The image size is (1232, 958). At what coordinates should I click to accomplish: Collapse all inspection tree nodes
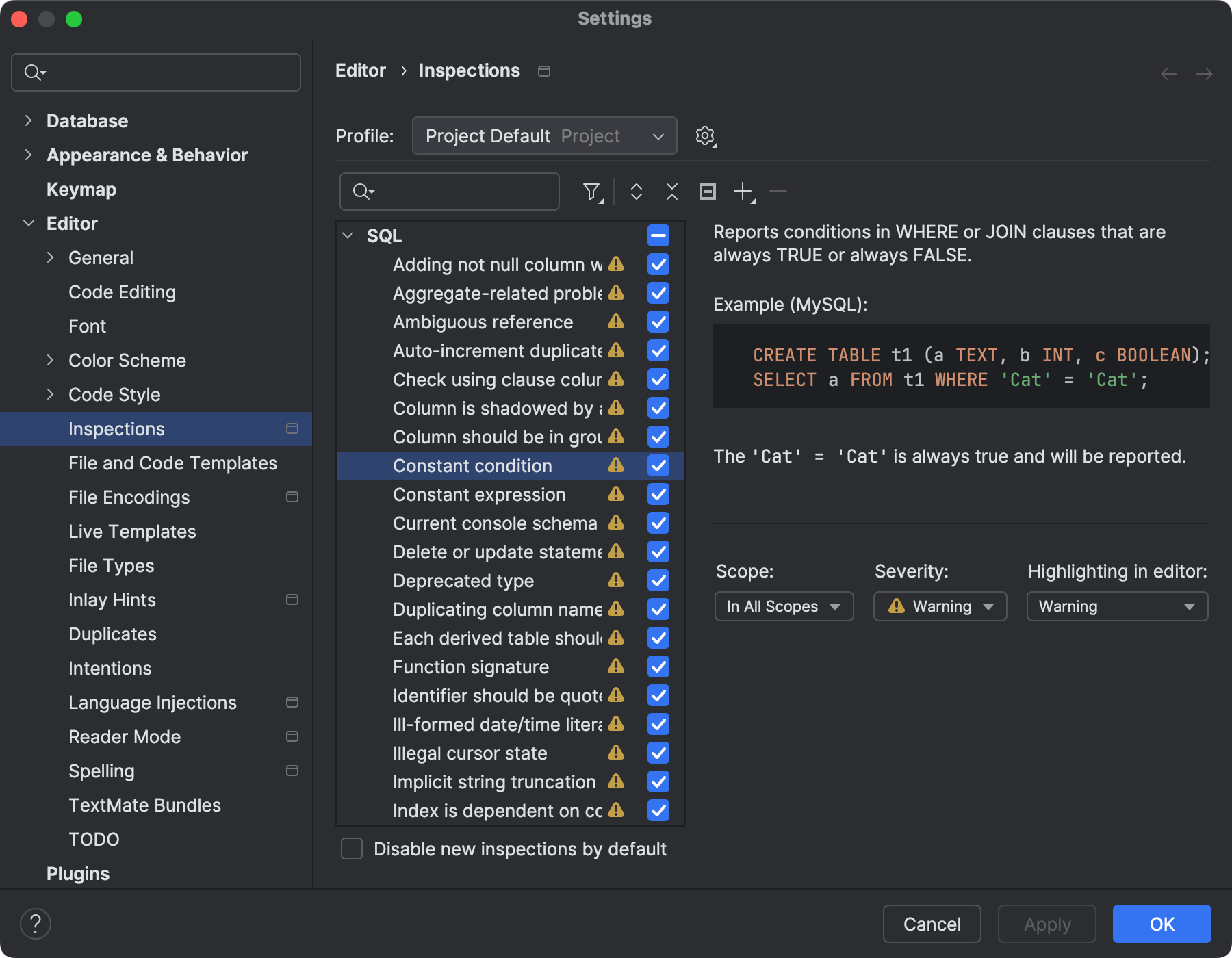(671, 192)
